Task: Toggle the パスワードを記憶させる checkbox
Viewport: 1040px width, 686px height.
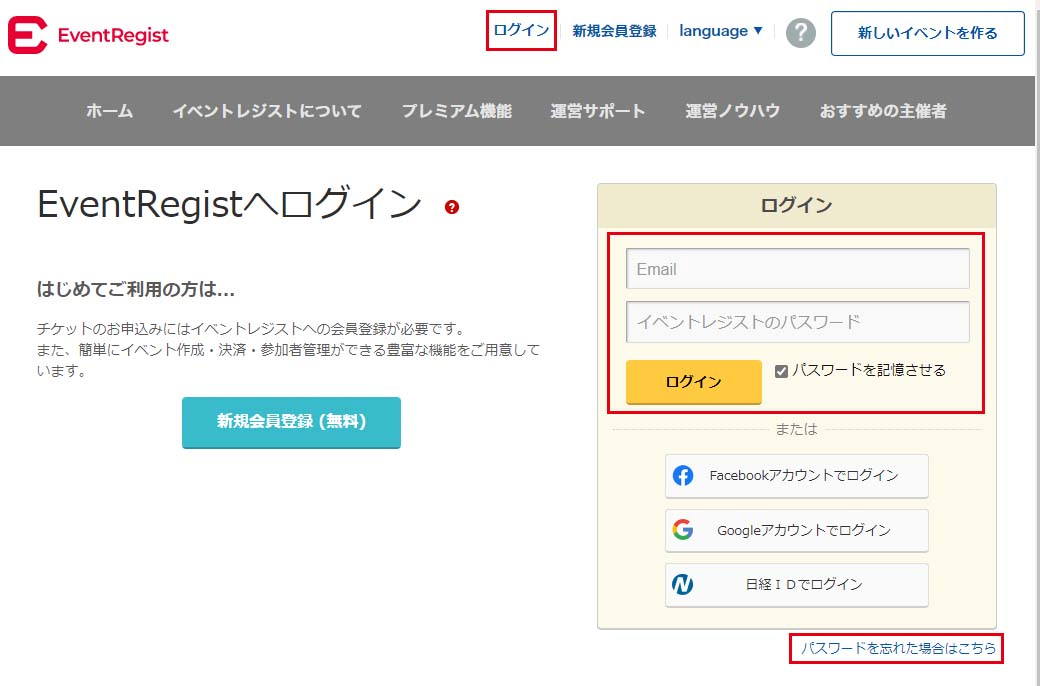Action: click(x=781, y=371)
